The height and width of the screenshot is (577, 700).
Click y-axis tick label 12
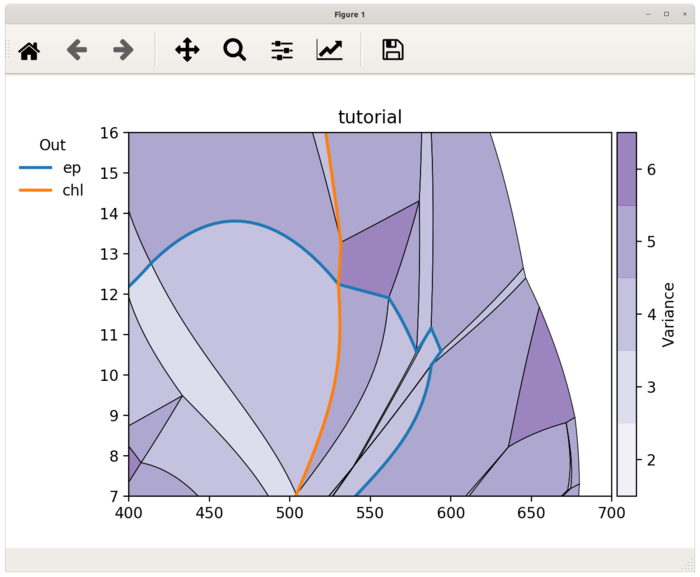click(109, 294)
